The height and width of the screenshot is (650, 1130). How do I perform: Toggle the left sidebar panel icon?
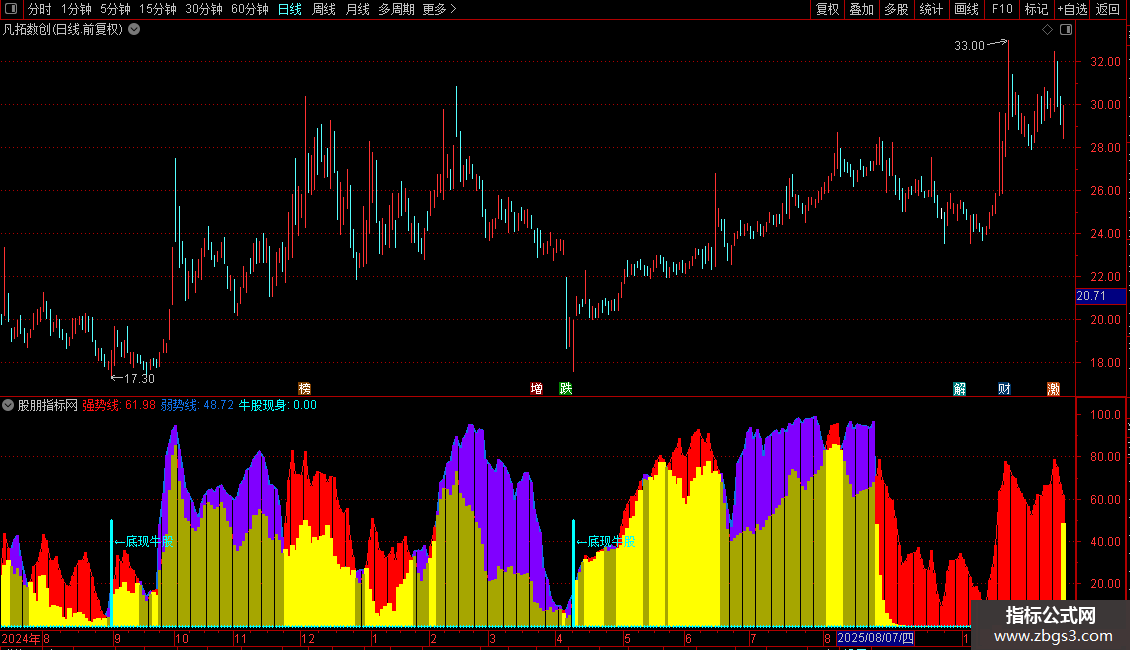point(11,9)
